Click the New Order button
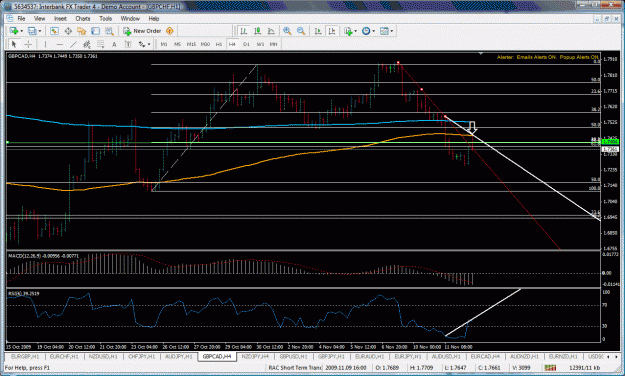625x376 pixels. (x=142, y=31)
